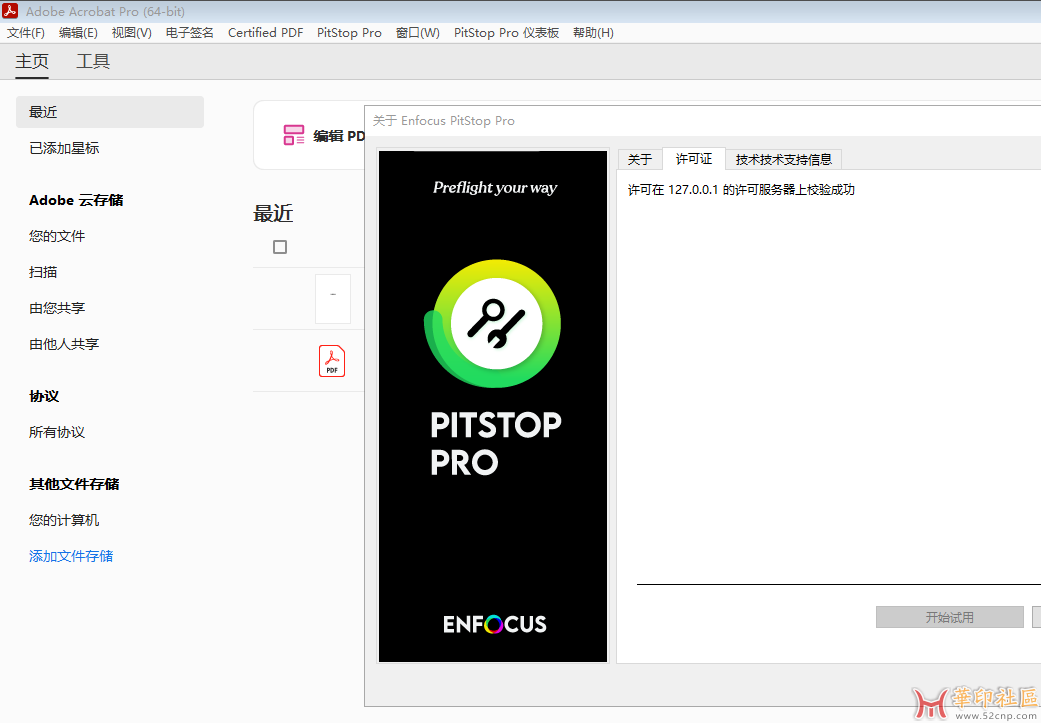This screenshot has width=1041, height=723.
Task: Click the 添加文件存储 link
Action: [71, 556]
